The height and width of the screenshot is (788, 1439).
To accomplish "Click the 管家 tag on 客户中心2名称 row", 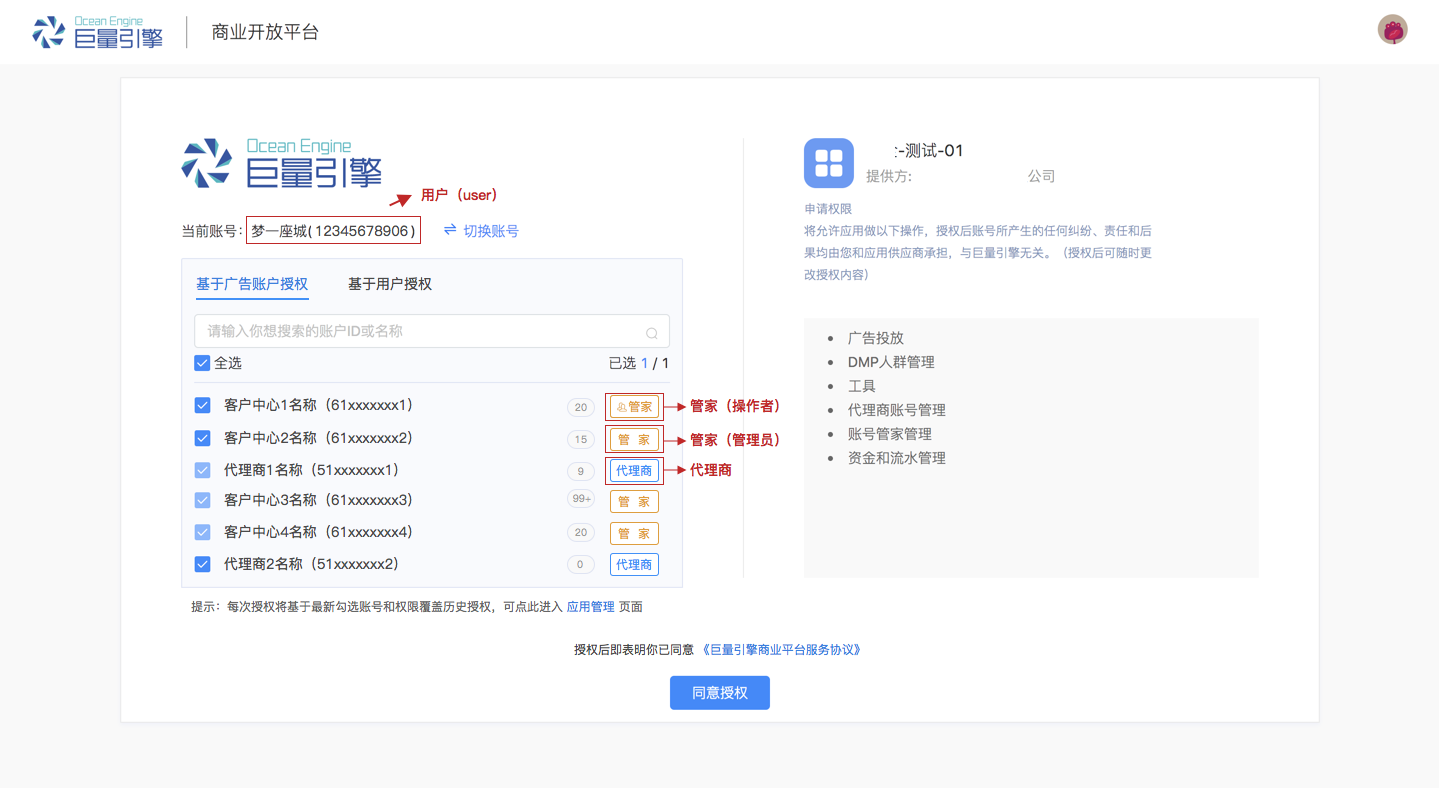I will 634,439.
